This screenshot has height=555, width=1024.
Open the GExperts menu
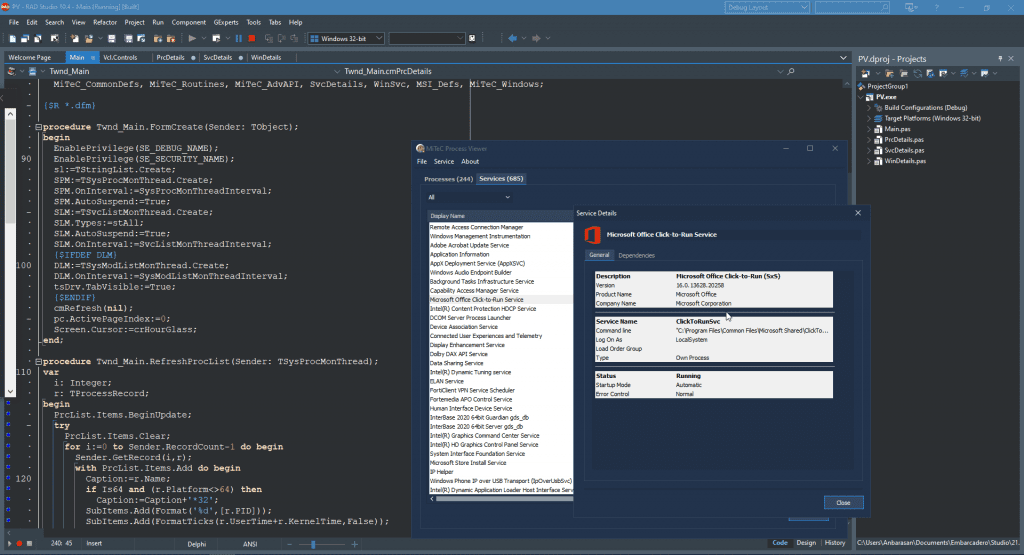pyautogui.click(x=226, y=22)
